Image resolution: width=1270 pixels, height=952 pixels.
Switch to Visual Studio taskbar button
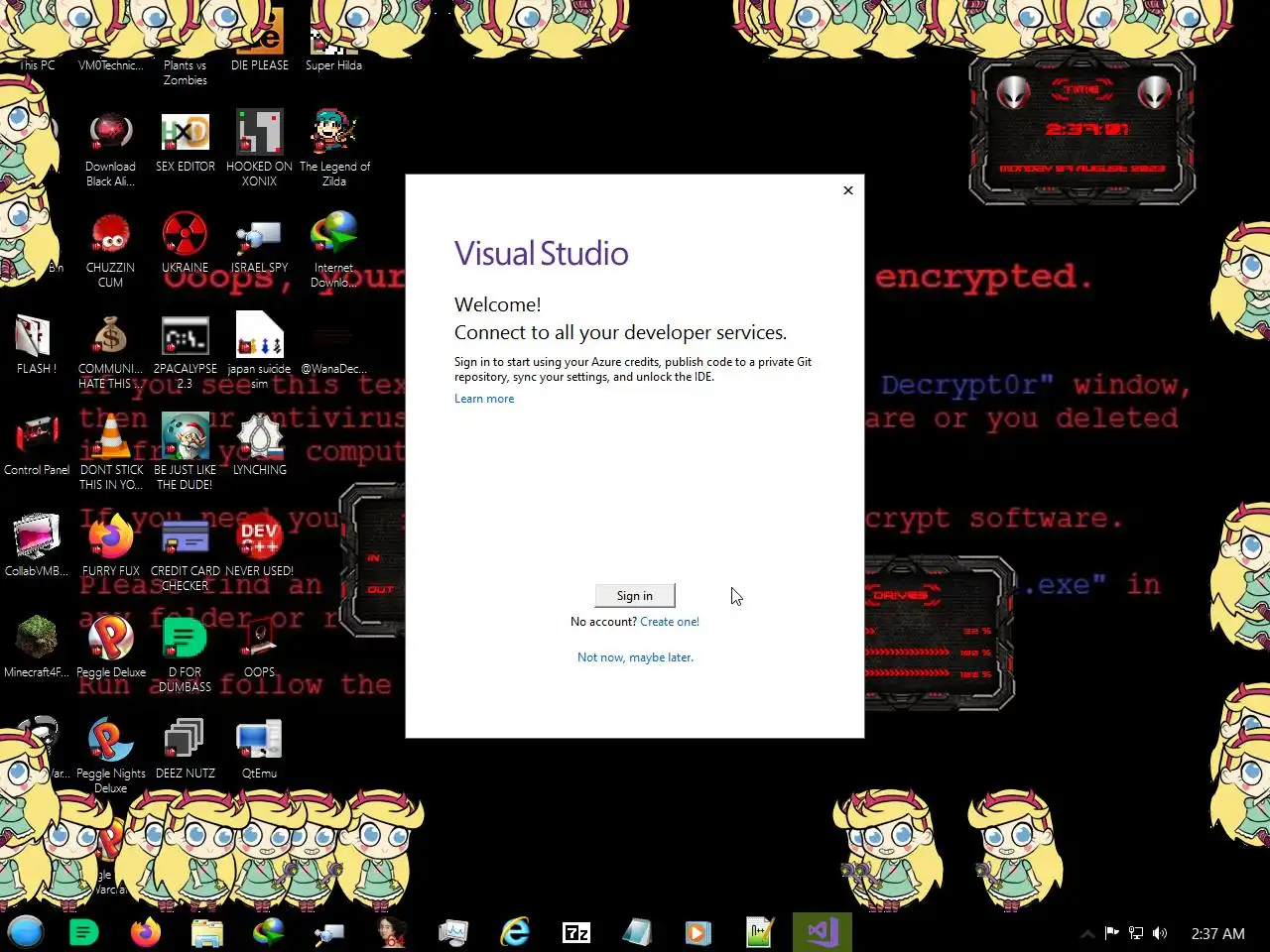coord(823,932)
